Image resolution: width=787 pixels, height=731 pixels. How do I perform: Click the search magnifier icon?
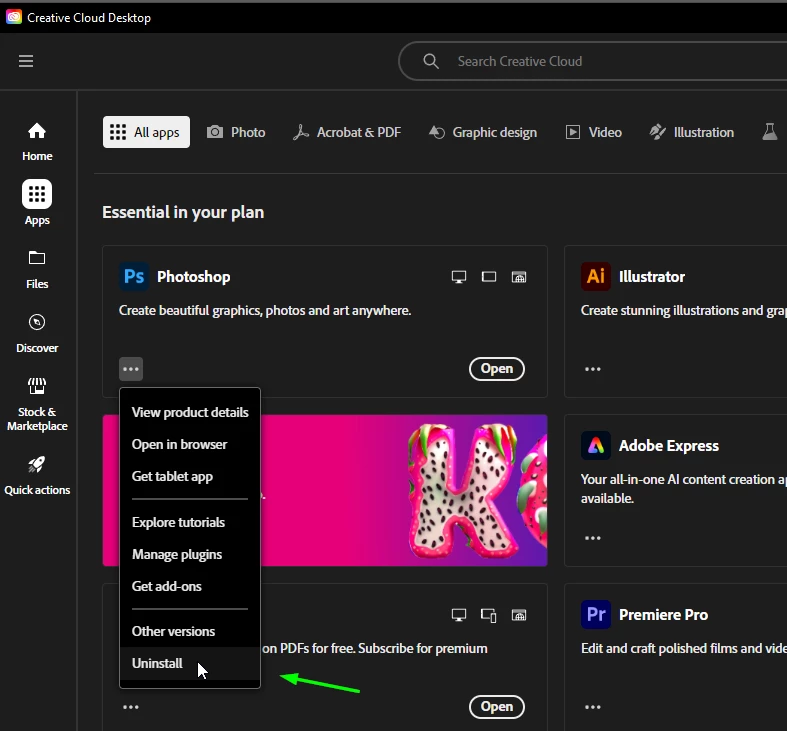point(431,61)
